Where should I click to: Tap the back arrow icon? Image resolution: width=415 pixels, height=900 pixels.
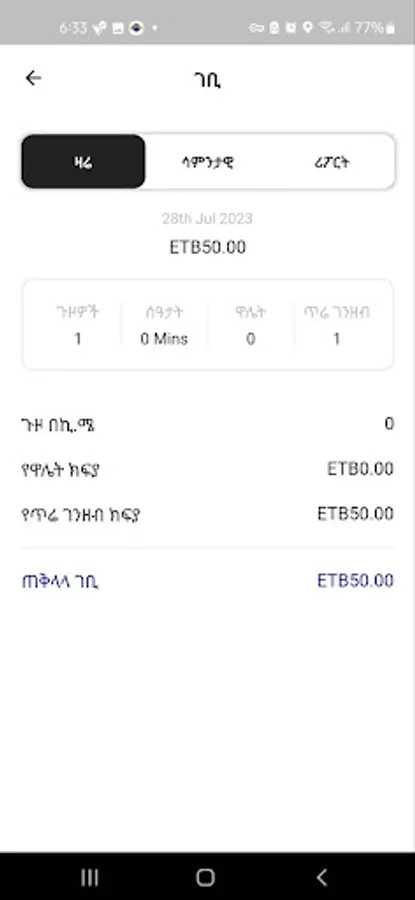pos(33,77)
